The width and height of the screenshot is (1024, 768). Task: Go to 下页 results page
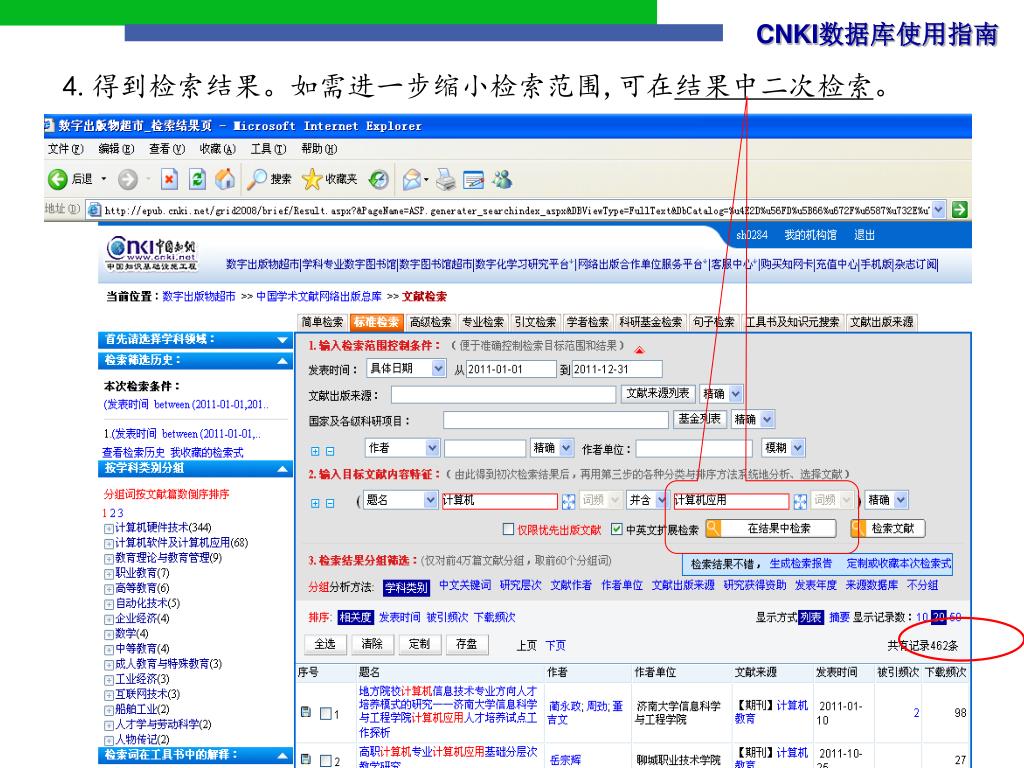(x=556, y=645)
